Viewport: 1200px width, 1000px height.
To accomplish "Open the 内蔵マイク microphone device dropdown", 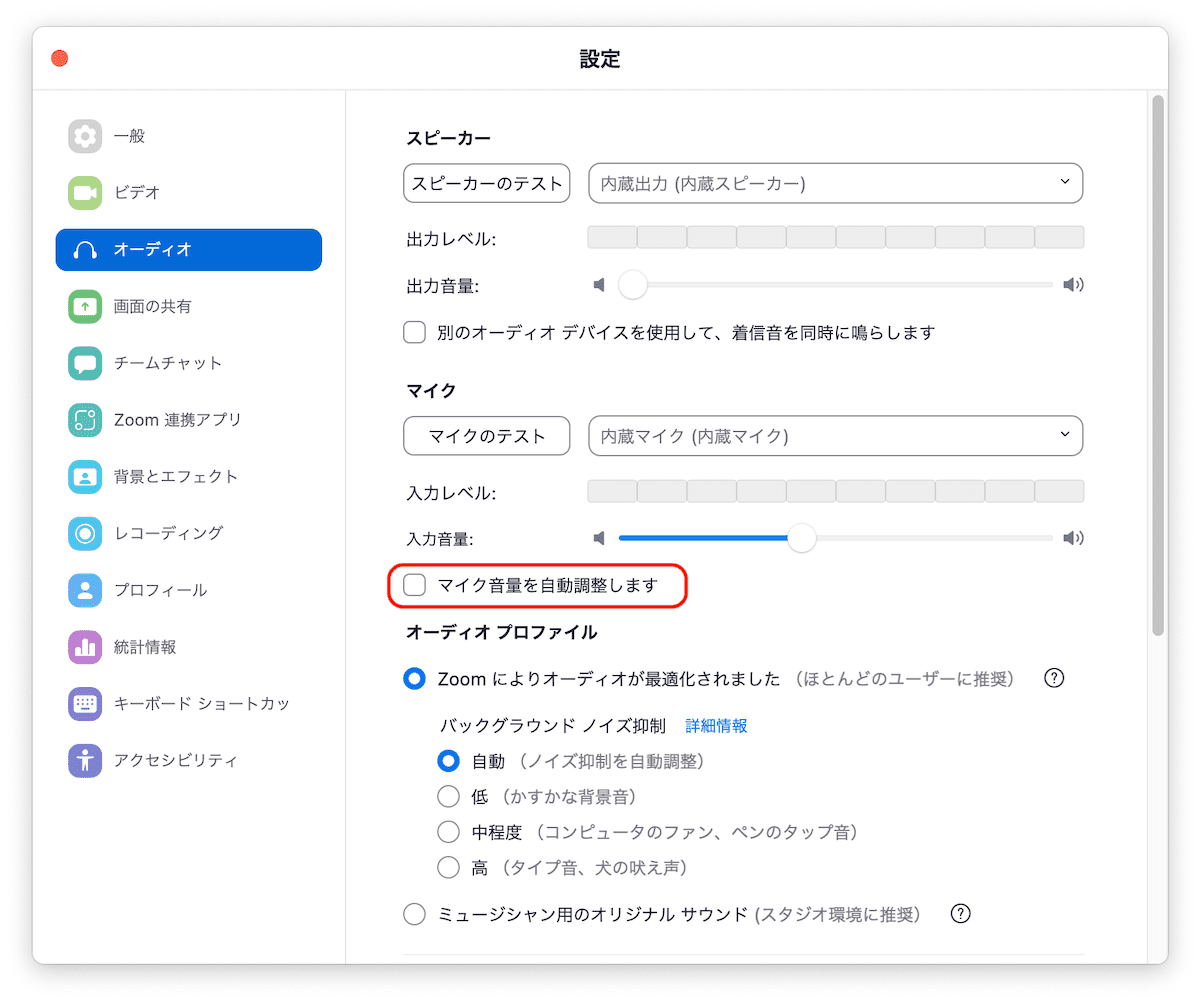I will 835,436.
